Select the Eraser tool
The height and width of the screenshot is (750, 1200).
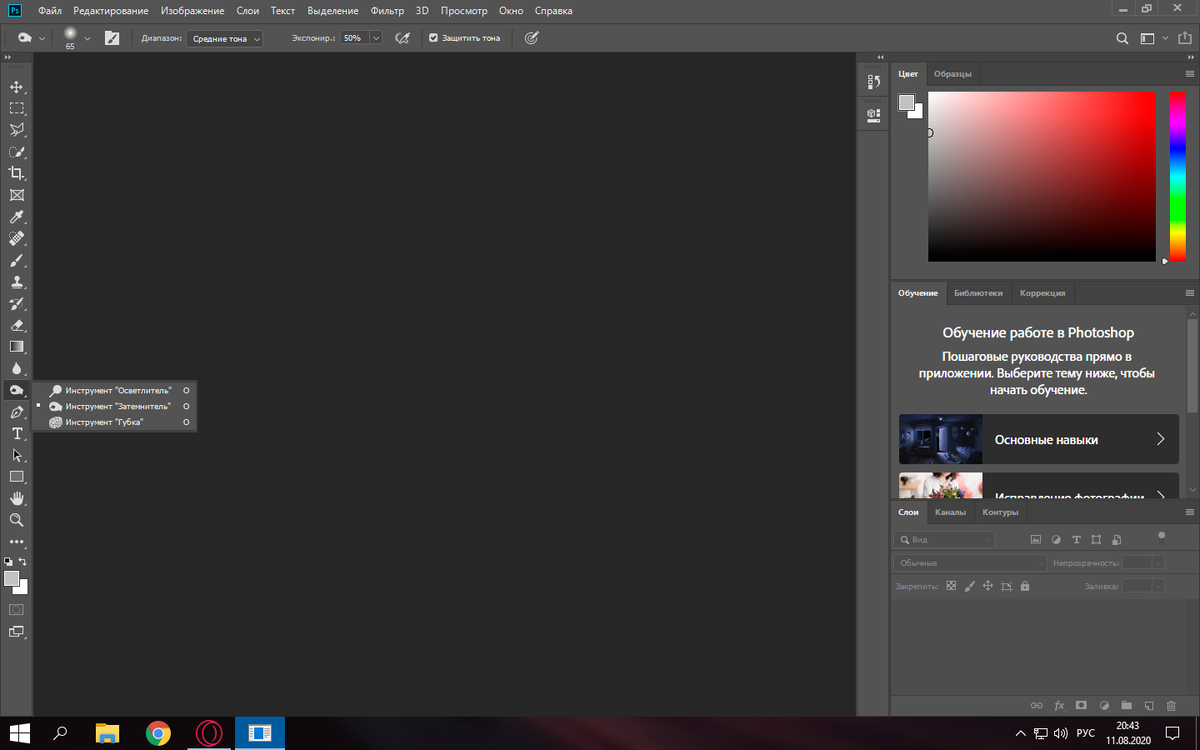click(x=16, y=325)
